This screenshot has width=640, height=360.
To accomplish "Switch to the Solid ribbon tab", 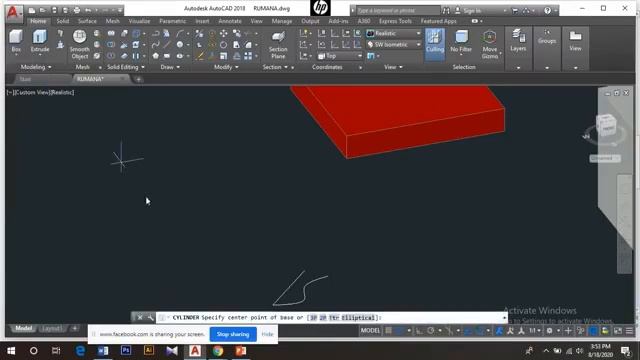I will tap(62, 21).
